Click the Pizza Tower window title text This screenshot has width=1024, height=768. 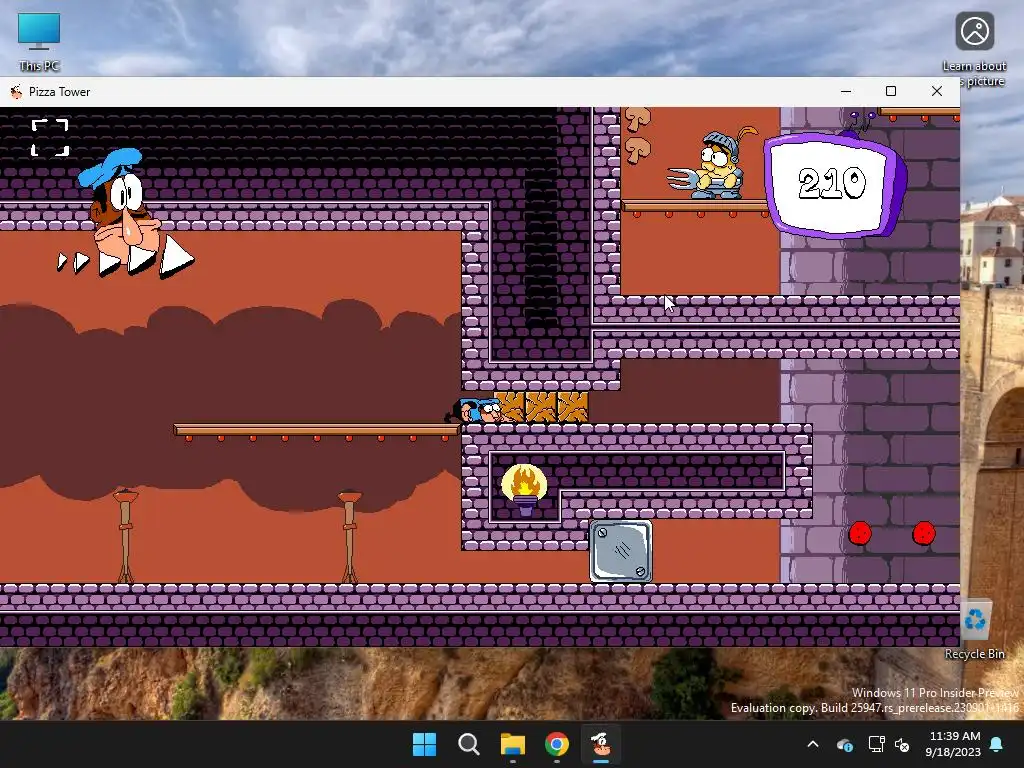point(59,92)
